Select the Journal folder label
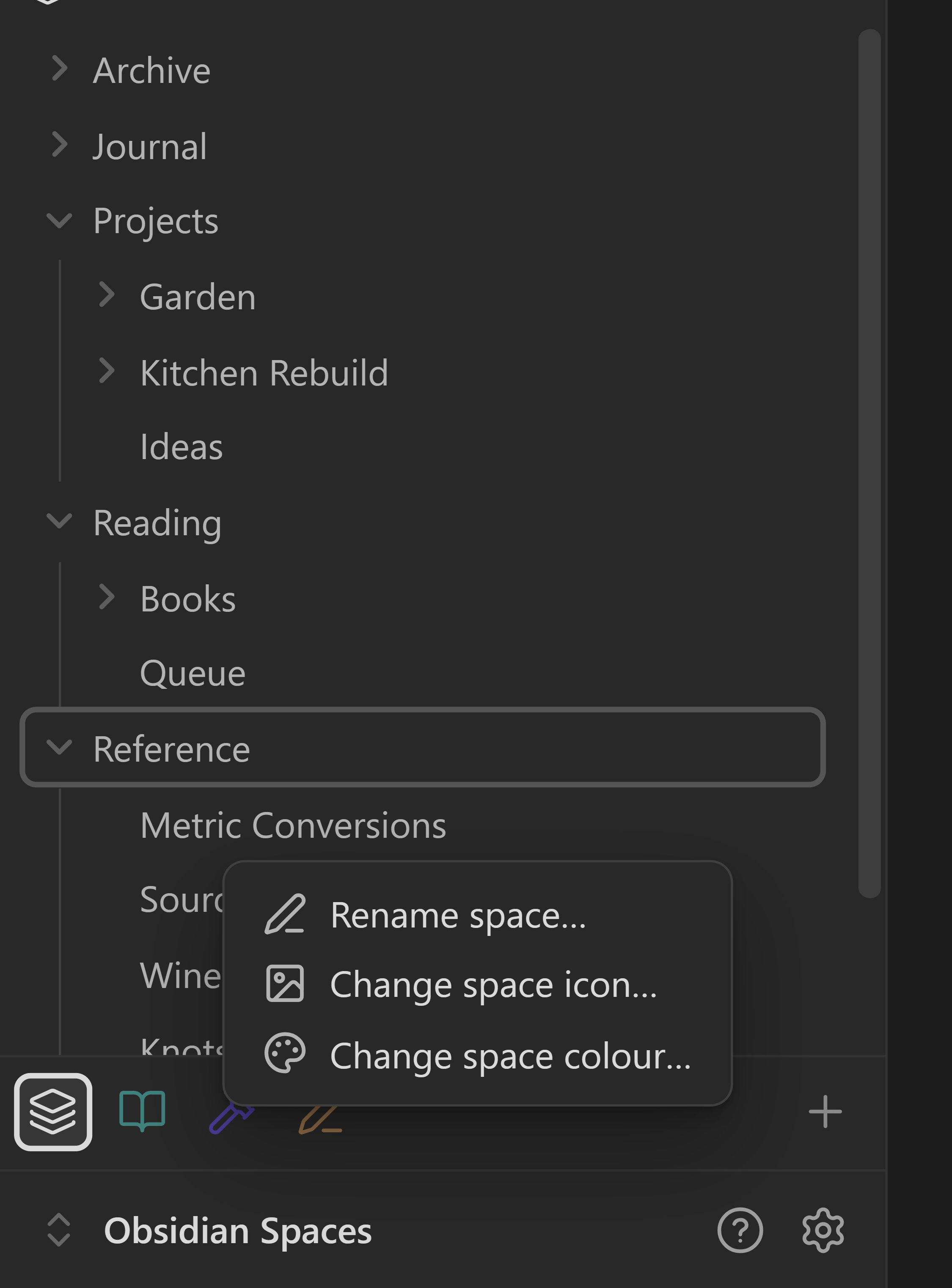The width and height of the screenshot is (952, 1288). pyautogui.click(x=149, y=146)
